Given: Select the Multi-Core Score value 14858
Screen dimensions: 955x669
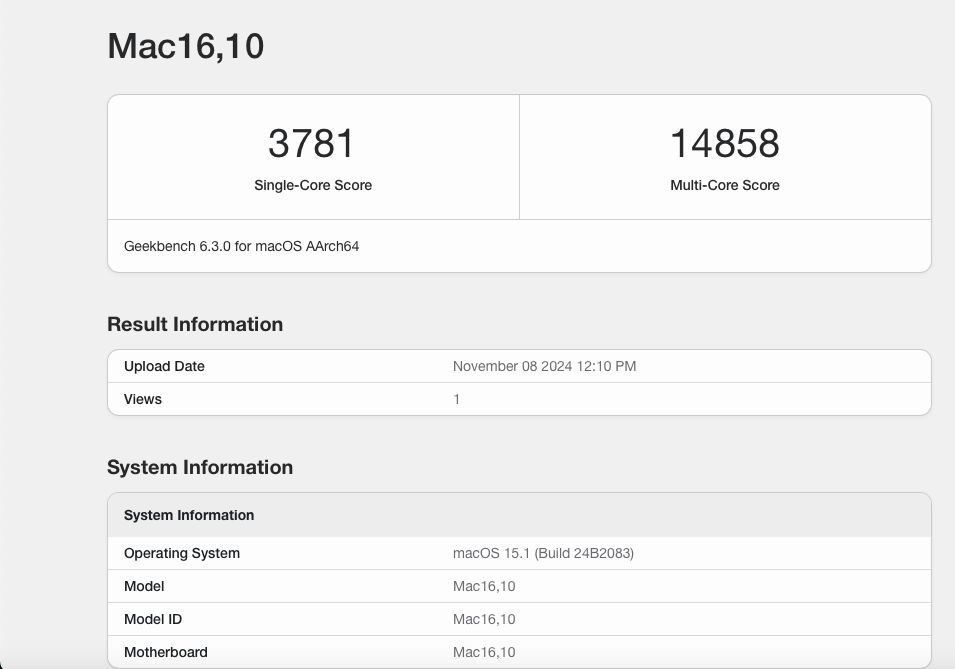Looking at the screenshot, I should pyautogui.click(x=725, y=142).
